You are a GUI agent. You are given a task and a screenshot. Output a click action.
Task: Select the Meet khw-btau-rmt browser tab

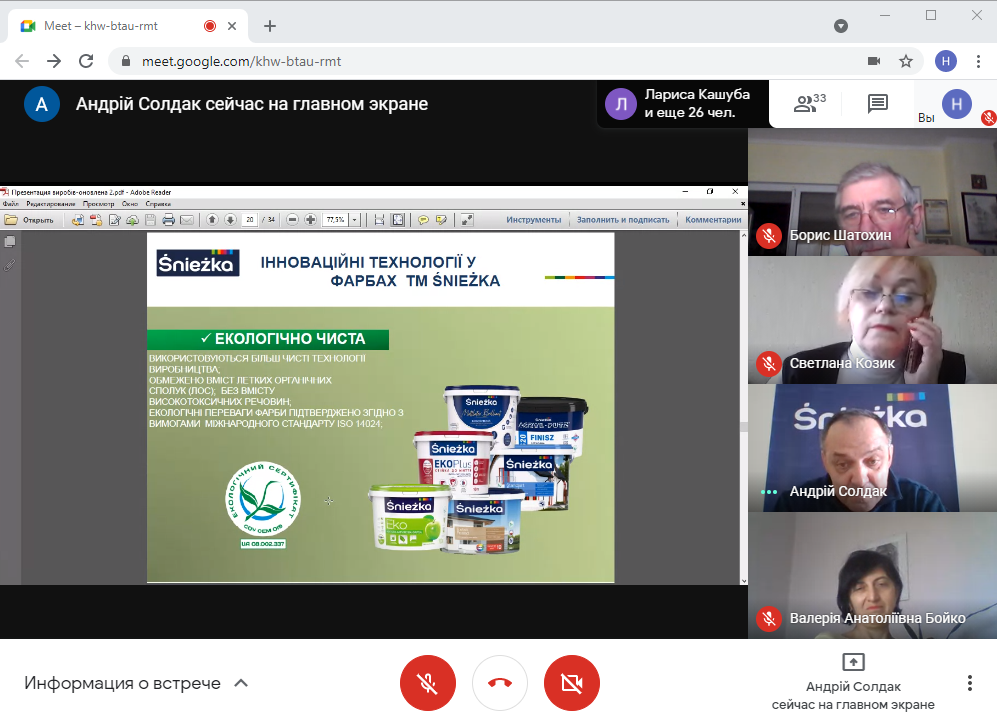120,26
